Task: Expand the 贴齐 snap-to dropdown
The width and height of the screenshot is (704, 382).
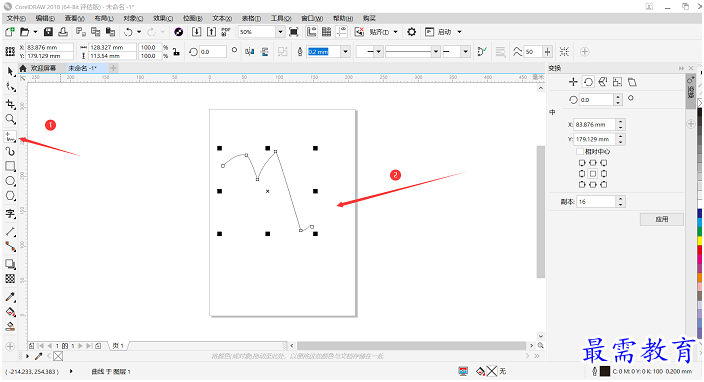Action: point(396,32)
